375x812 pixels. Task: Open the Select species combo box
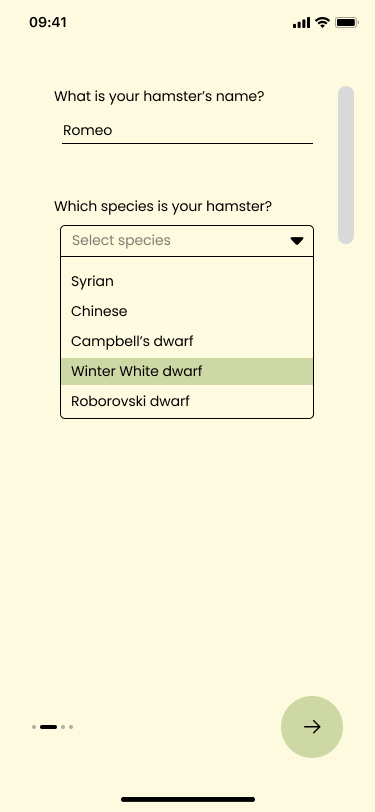(187, 241)
